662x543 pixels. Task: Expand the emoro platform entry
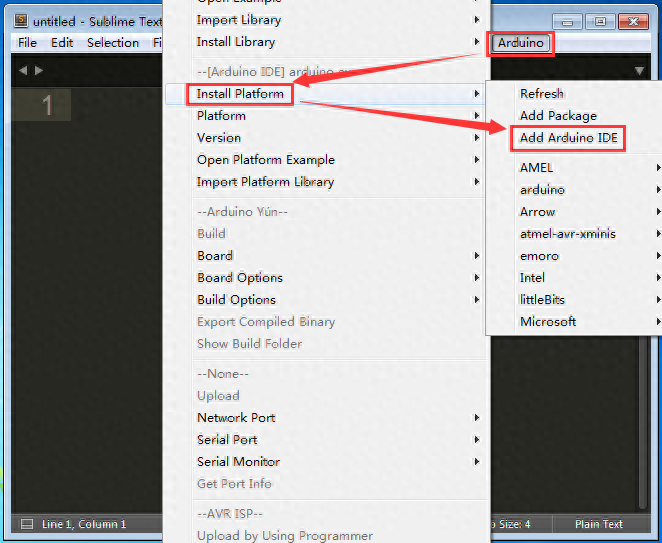tap(574, 255)
